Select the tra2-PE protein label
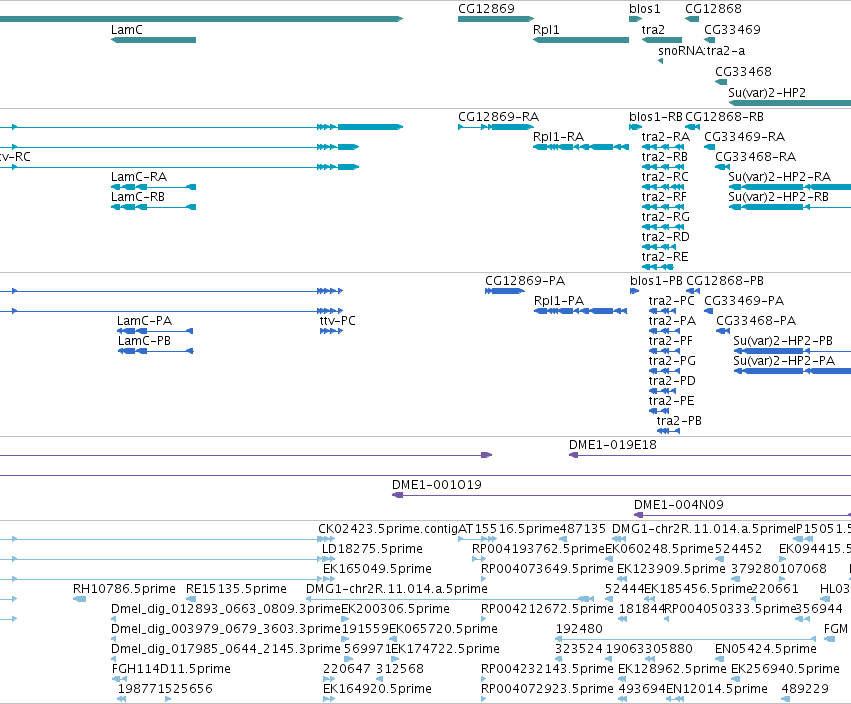851x704 pixels. pyautogui.click(x=671, y=401)
